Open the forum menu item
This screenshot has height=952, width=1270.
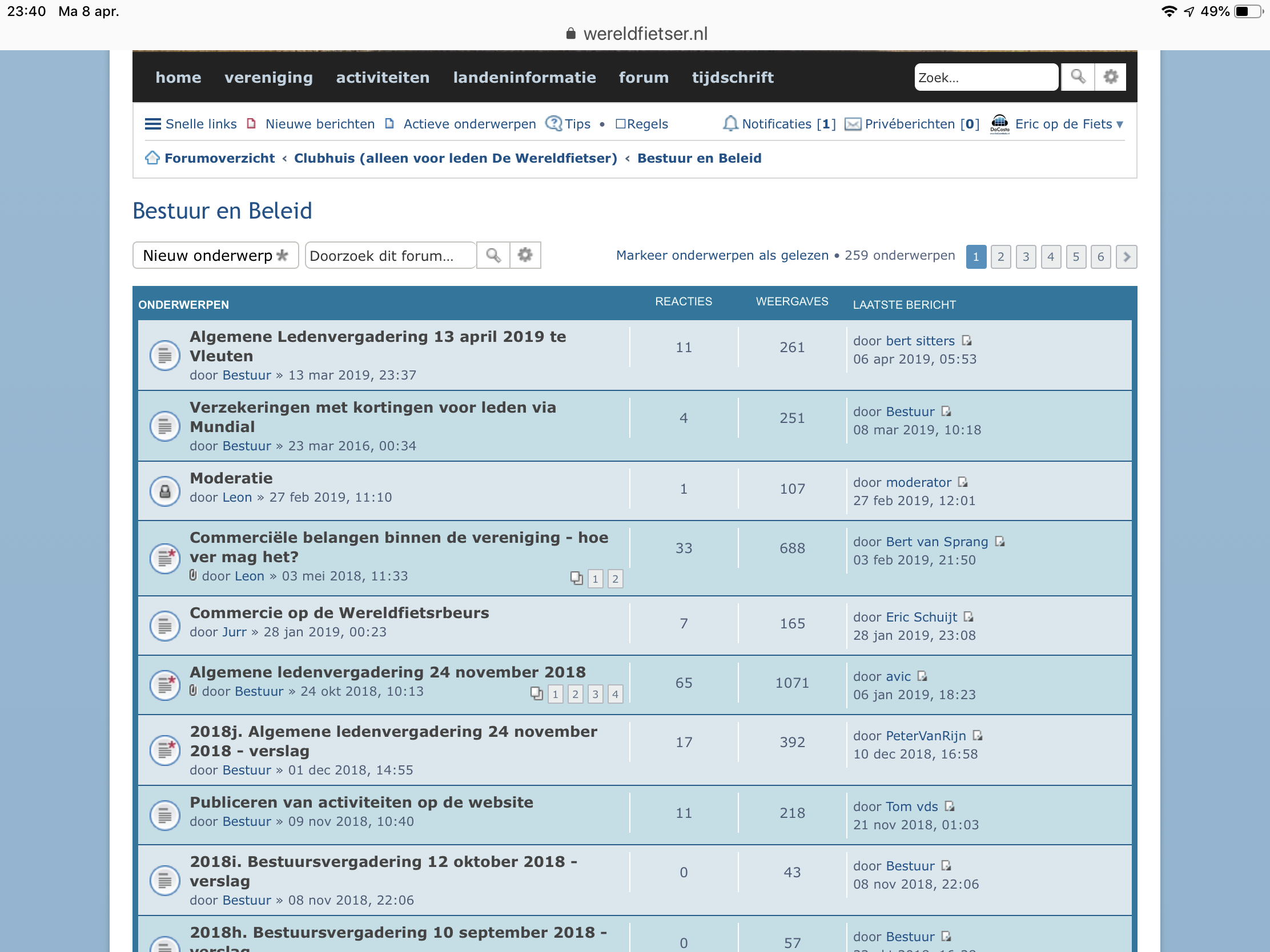(644, 78)
